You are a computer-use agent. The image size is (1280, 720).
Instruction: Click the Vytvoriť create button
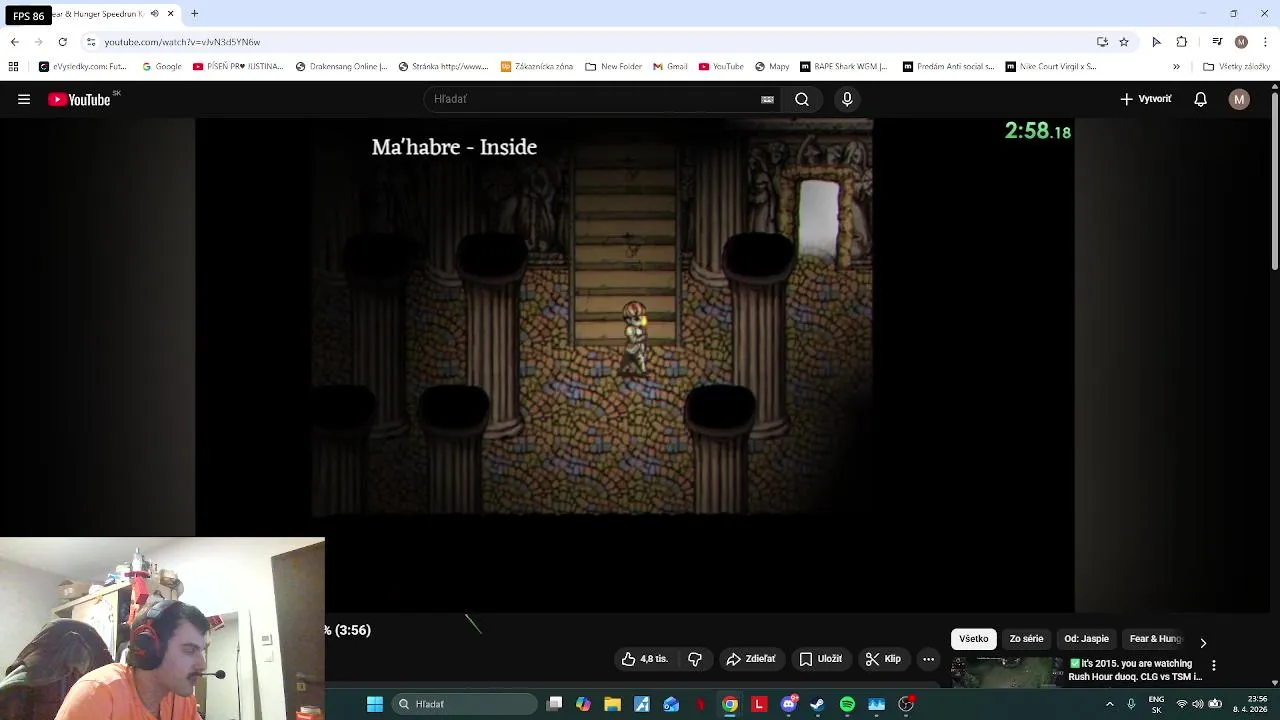coord(1145,99)
